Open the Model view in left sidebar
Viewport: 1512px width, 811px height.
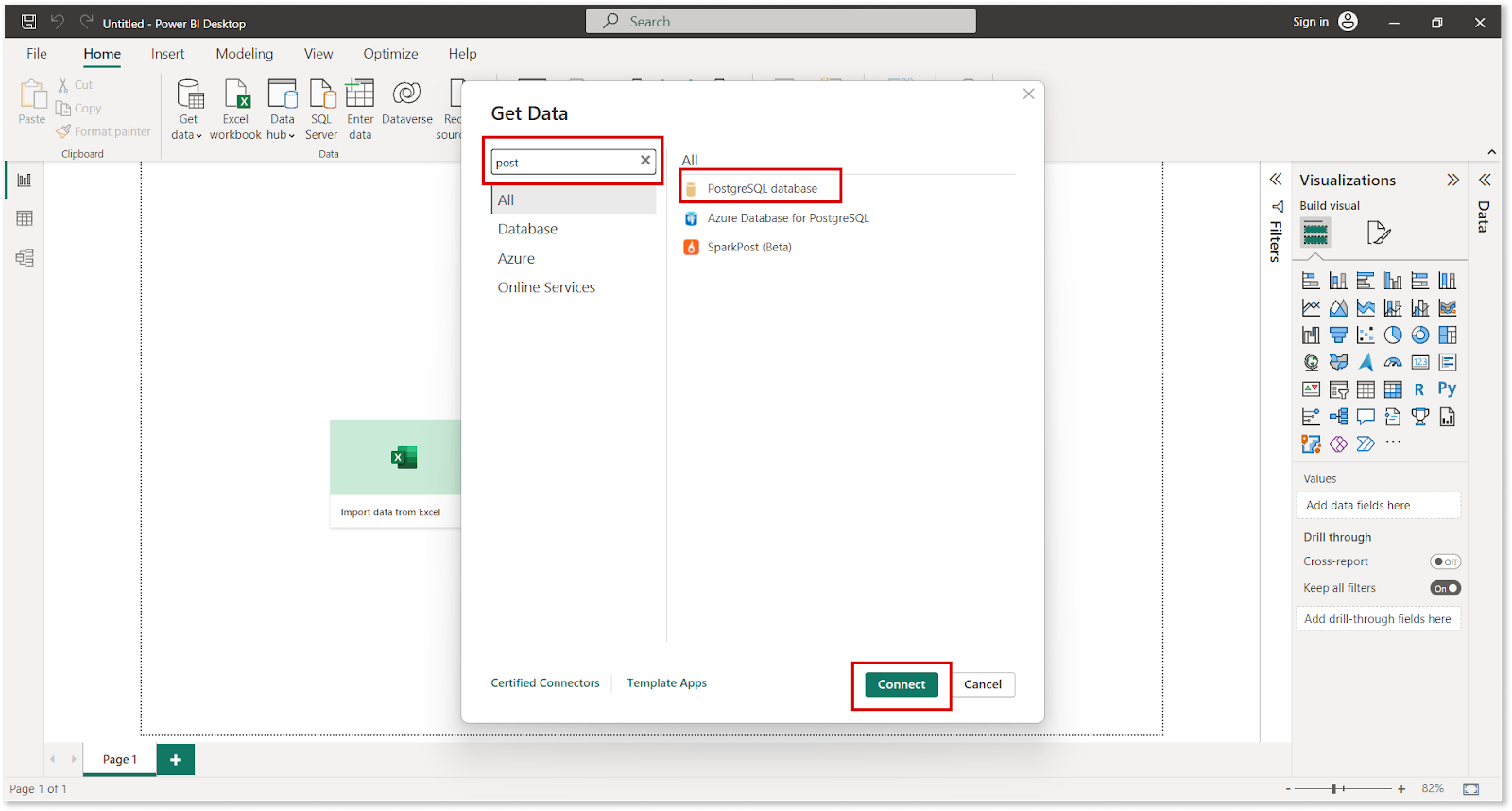click(25, 257)
